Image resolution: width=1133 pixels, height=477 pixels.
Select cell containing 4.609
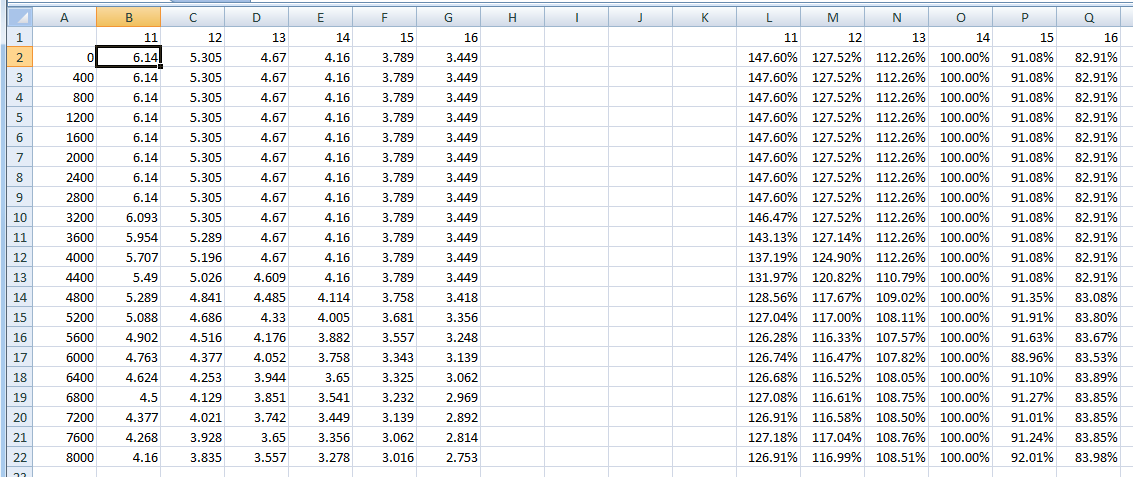point(257,277)
